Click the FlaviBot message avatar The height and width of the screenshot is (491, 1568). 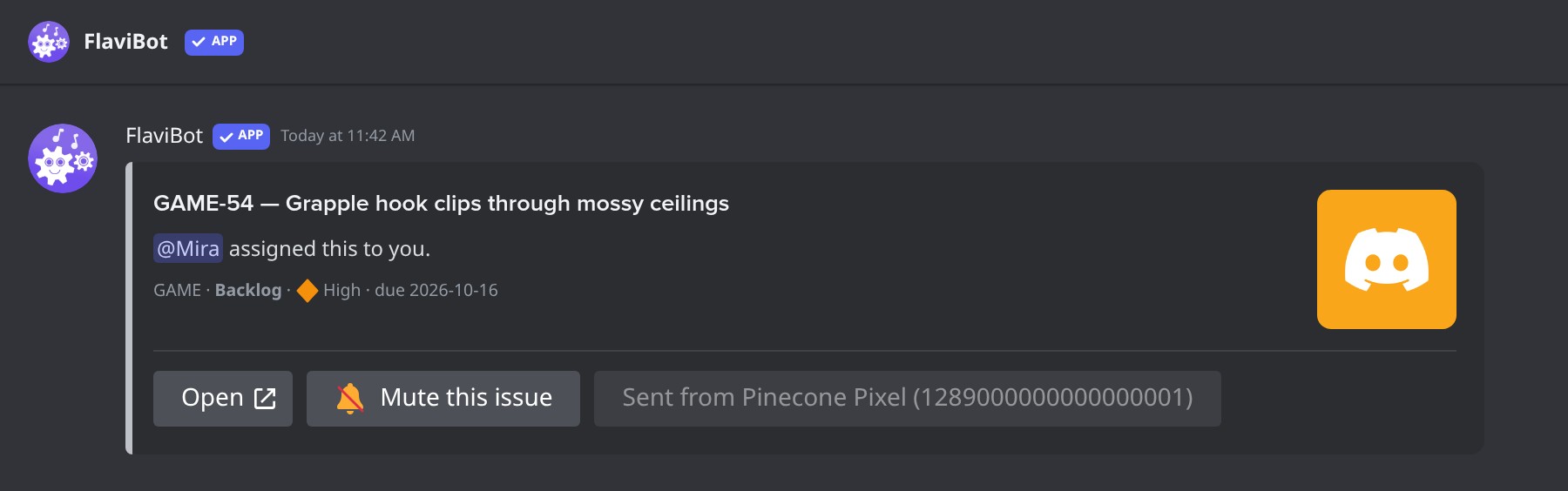point(63,158)
